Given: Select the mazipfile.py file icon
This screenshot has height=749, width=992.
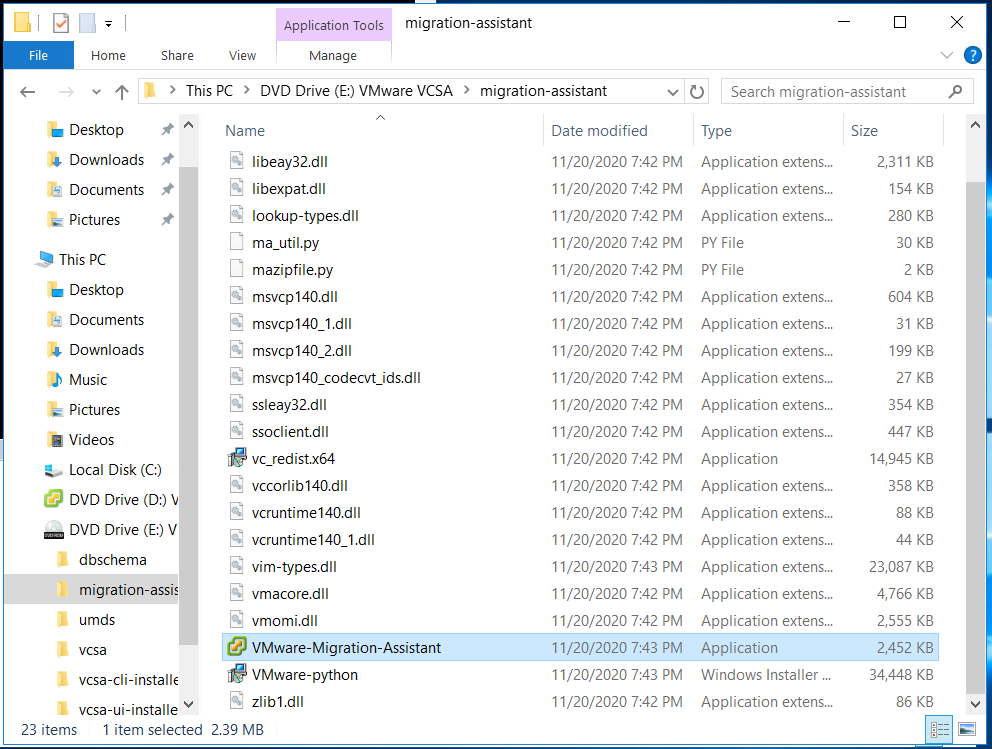Looking at the screenshot, I should coord(237,269).
